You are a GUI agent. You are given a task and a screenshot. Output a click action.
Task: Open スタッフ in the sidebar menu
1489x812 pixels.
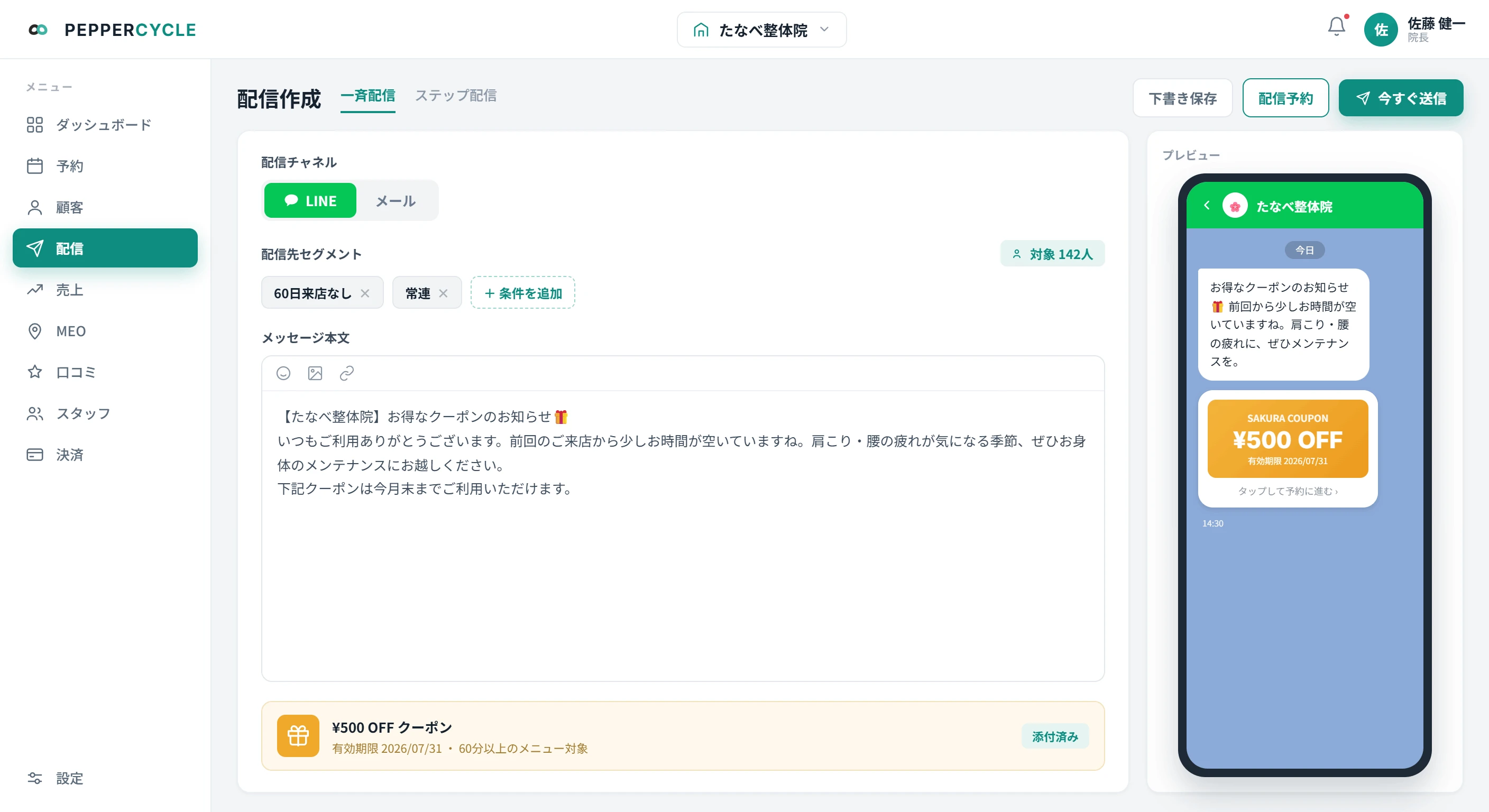(x=105, y=414)
